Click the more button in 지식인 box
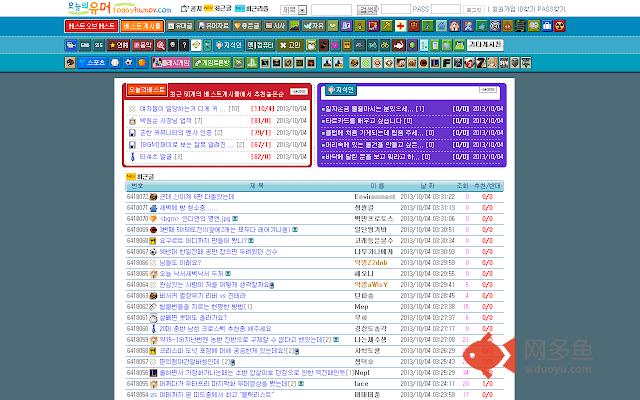The image size is (640, 400). [488, 89]
